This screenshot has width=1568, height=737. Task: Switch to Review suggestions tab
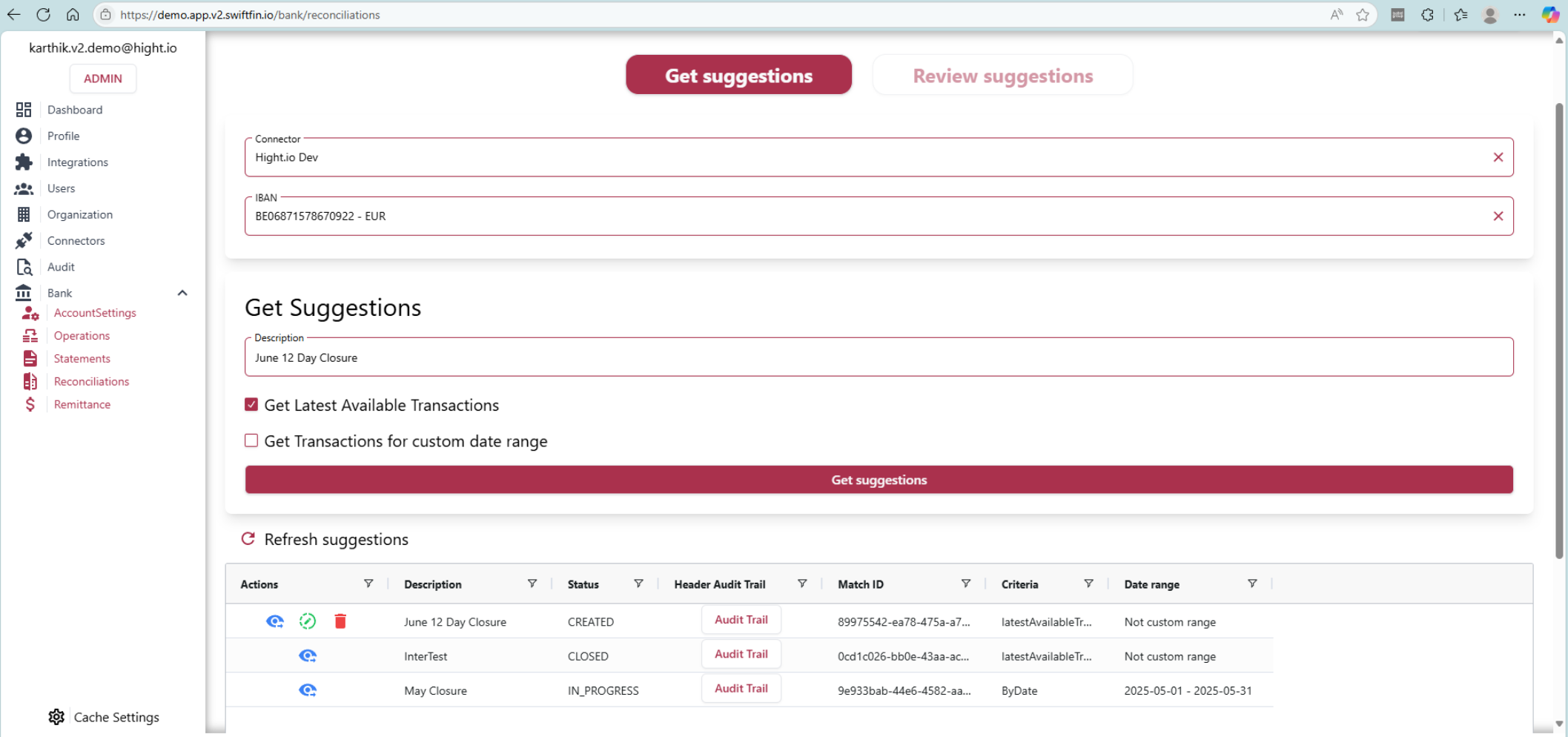click(x=1002, y=76)
